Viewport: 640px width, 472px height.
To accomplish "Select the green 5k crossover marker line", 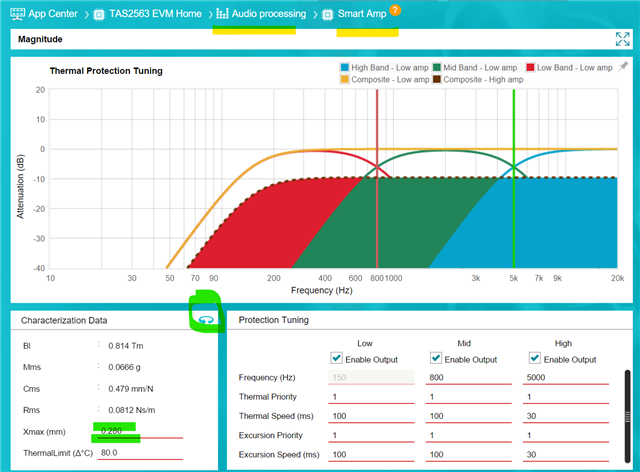I will (513, 178).
